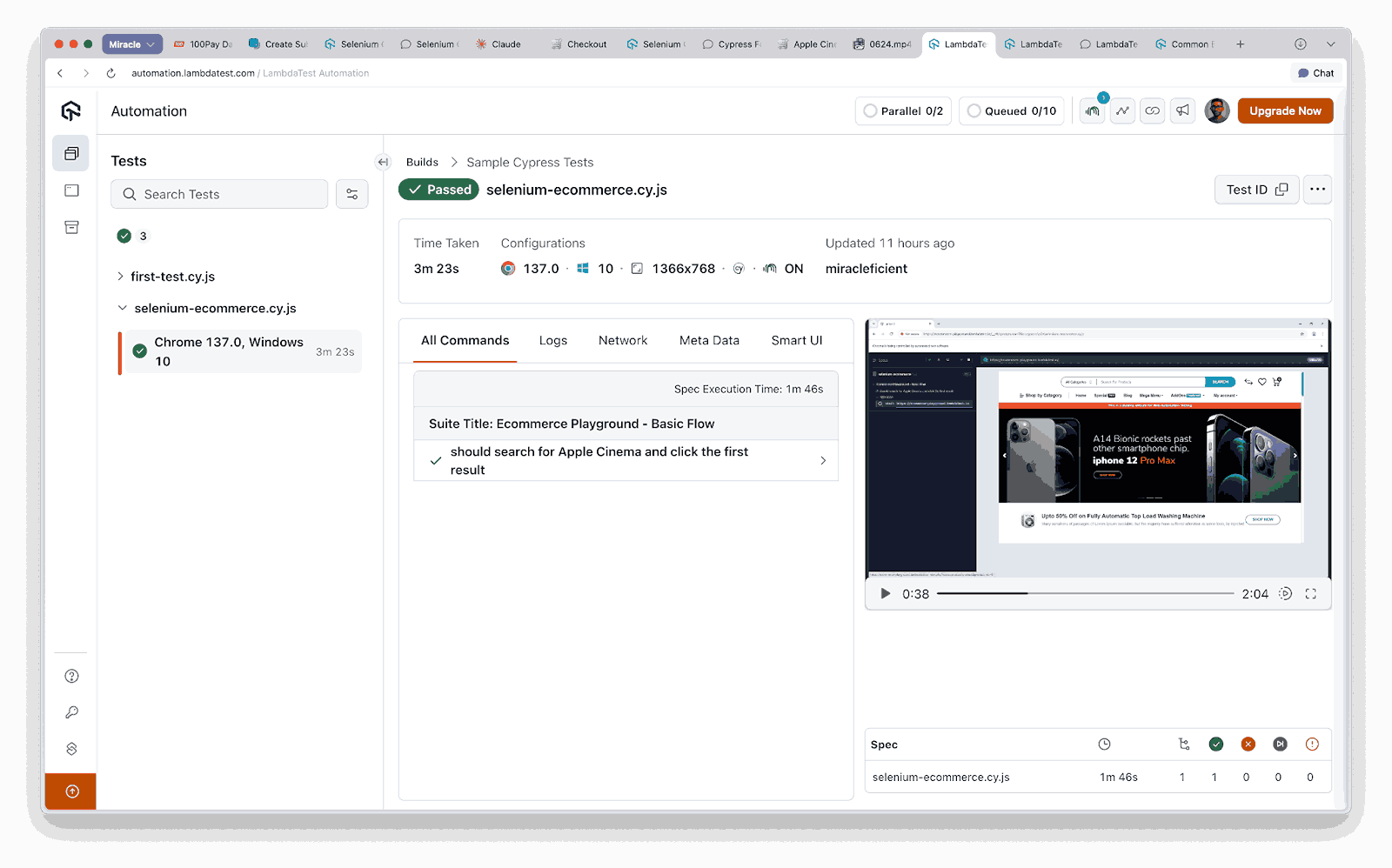
Task: Toggle the passed tests filter chip showing 3
Action: tap(132, 235)
